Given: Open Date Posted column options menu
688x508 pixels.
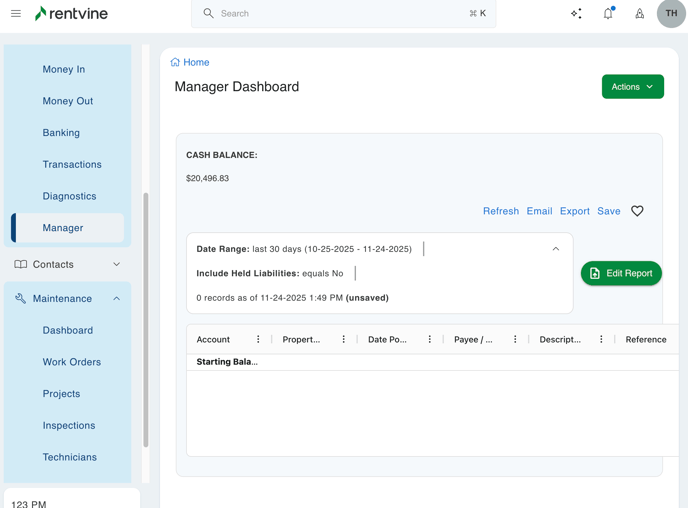Looking at the screenshot, I should tap(430, 340).
